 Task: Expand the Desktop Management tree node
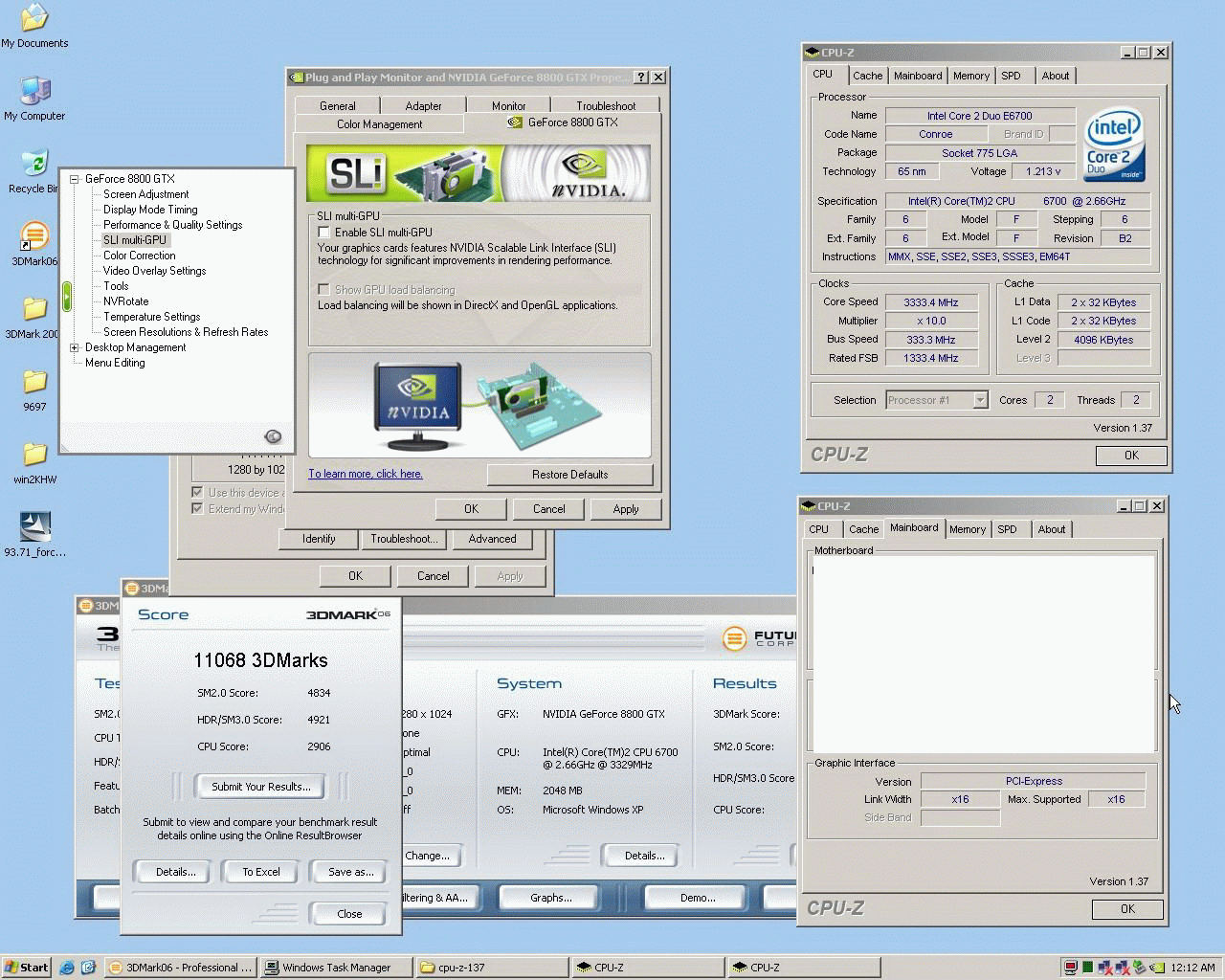75,347
